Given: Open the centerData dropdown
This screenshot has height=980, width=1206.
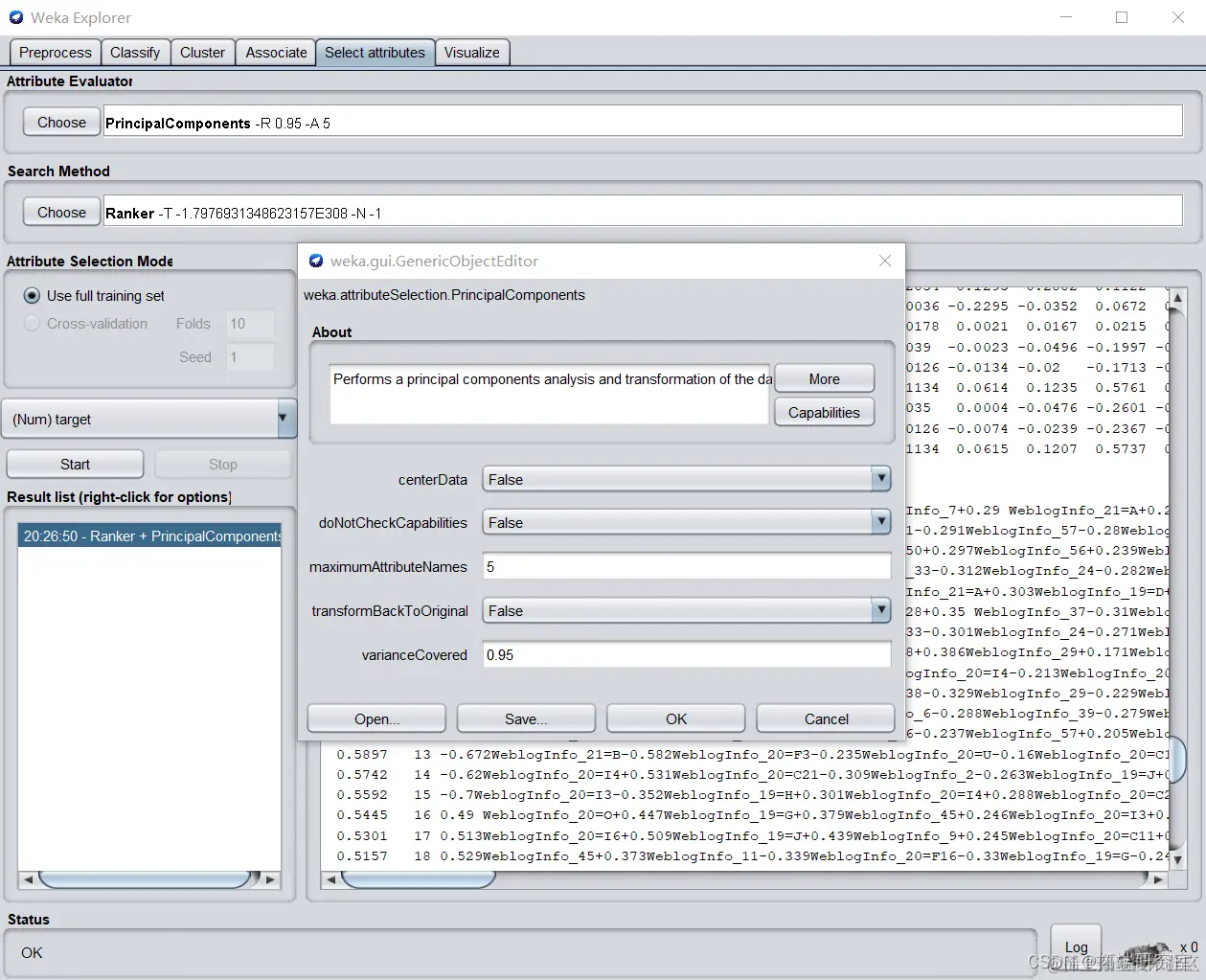Looking at the screenshot, I should point(687,479).
